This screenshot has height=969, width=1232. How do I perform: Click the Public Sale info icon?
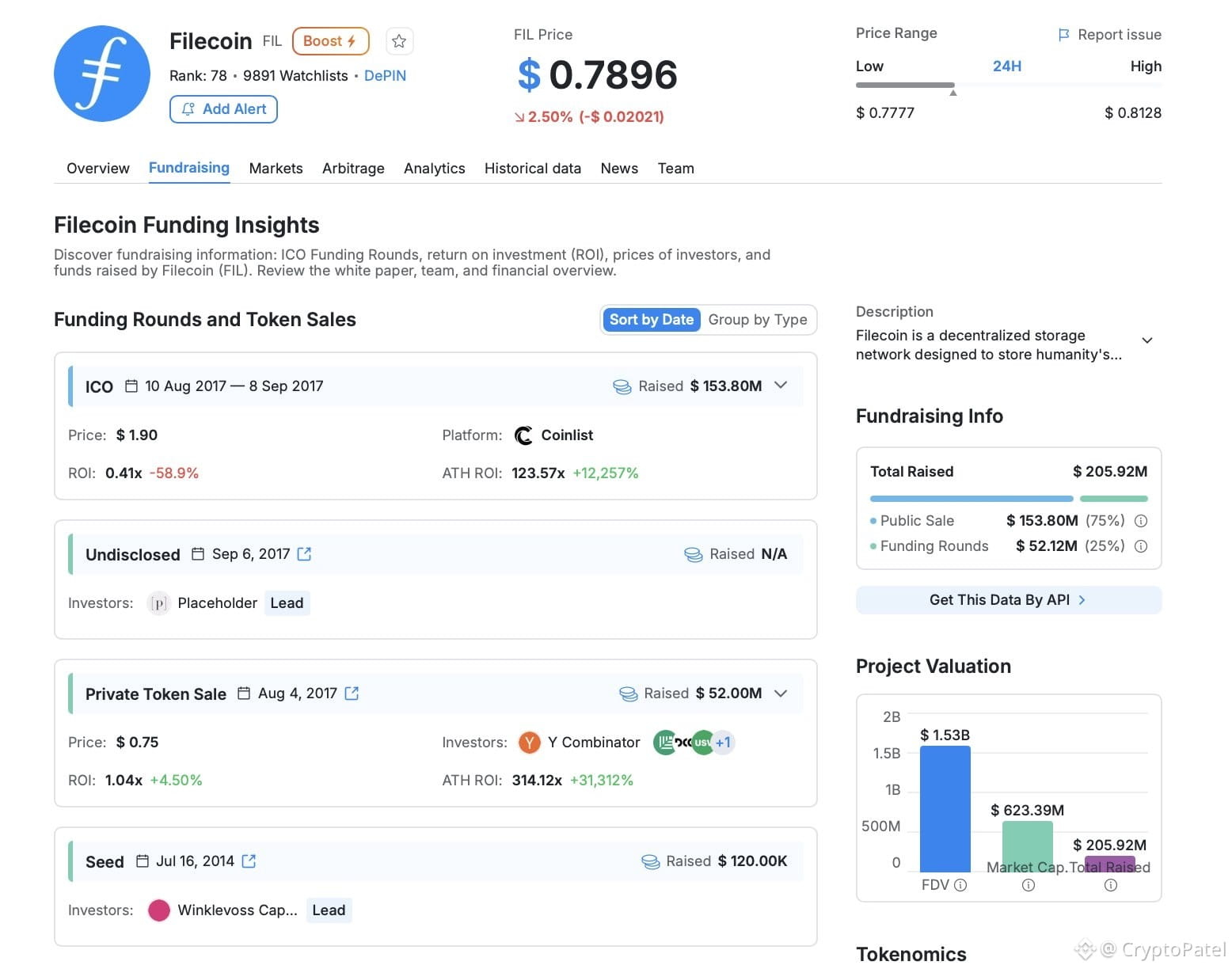pos(1141,521)
